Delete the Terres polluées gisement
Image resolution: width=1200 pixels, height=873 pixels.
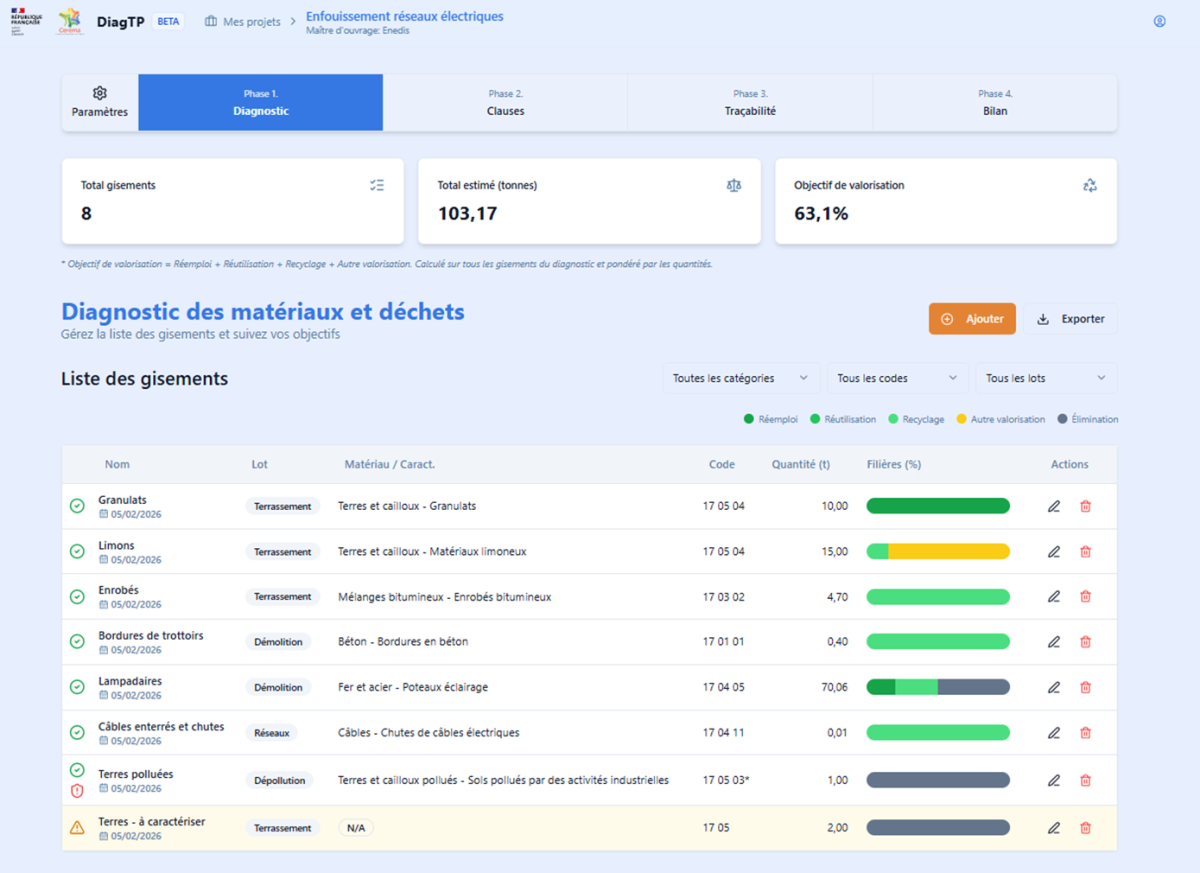(x=1085, y=781)
